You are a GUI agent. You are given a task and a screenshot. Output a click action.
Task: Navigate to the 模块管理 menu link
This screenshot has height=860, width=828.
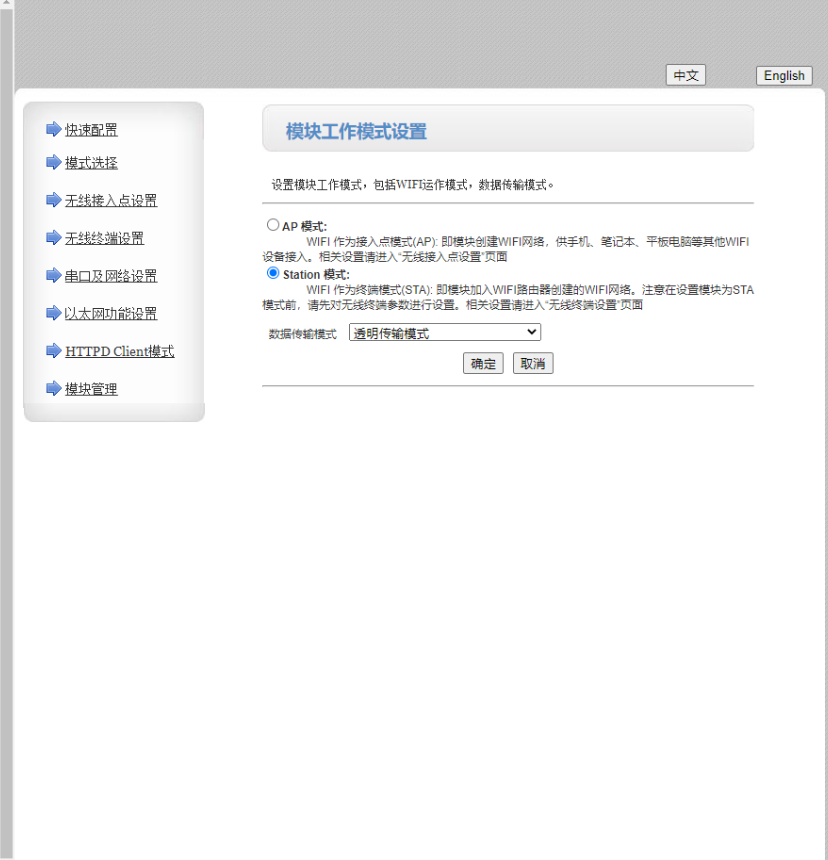point(91,389)
